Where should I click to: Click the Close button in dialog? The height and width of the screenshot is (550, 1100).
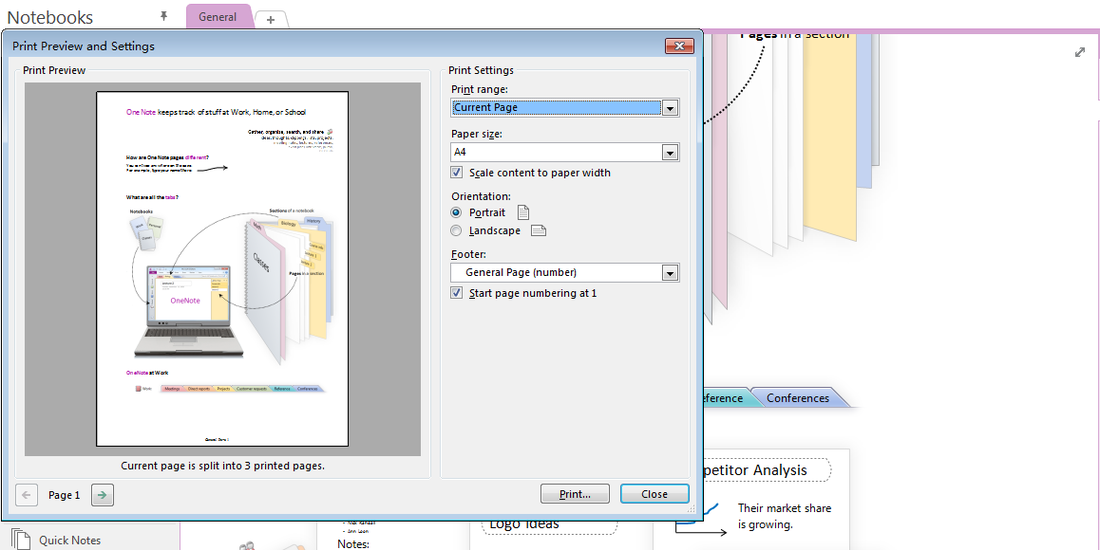click(655, 494)
